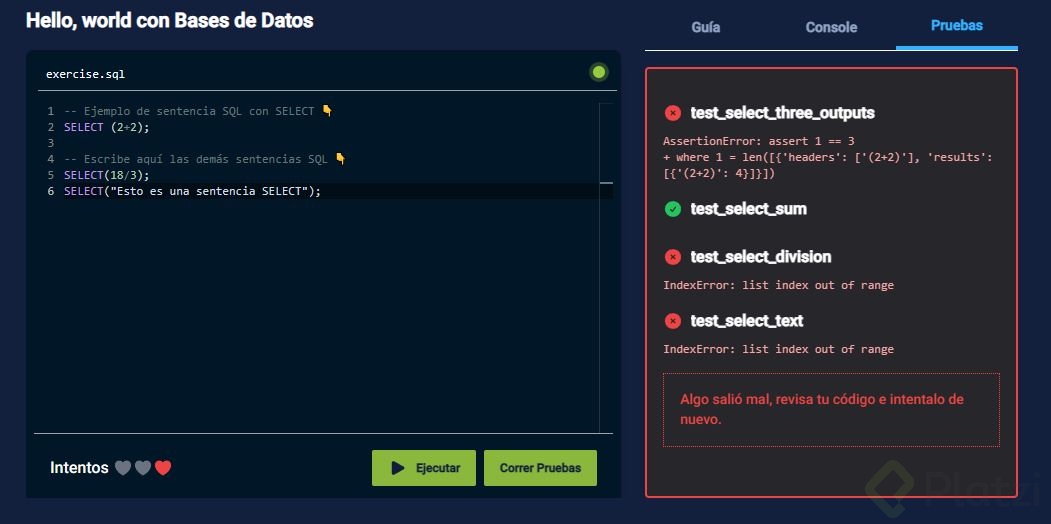Image resolution: width=1051 pixels, height=524 pixels.
Task: Click IndexError message under test_select_division
Action: click(x=778, y=285)
